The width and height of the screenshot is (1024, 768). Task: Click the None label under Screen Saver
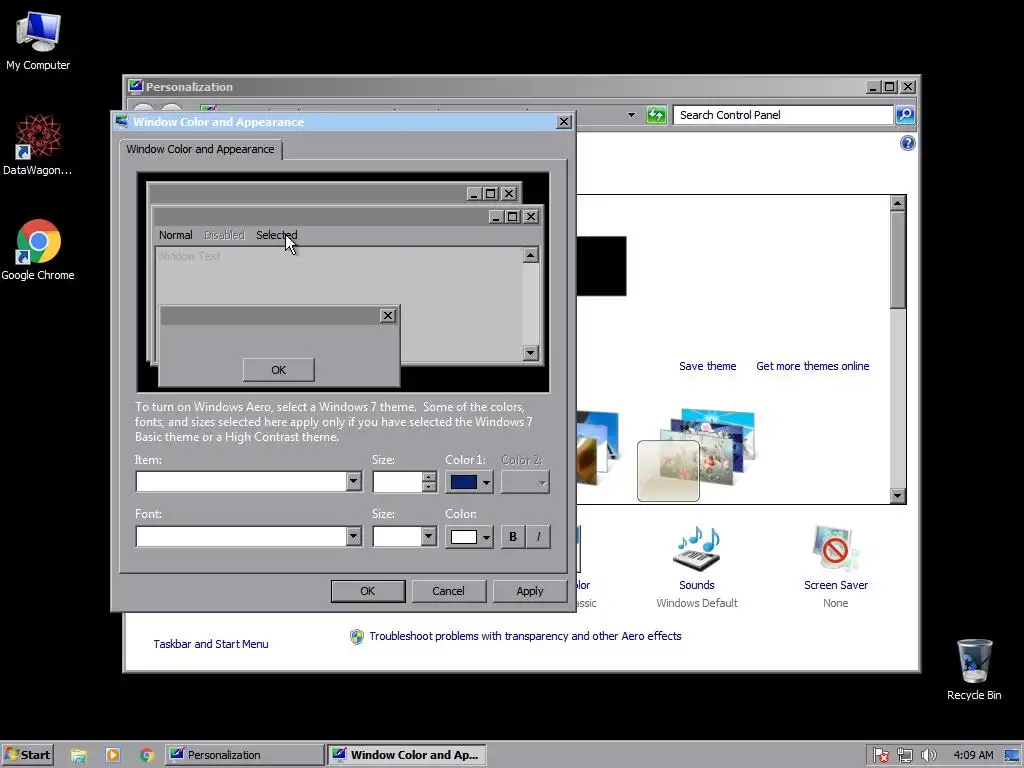pos(835,603)
